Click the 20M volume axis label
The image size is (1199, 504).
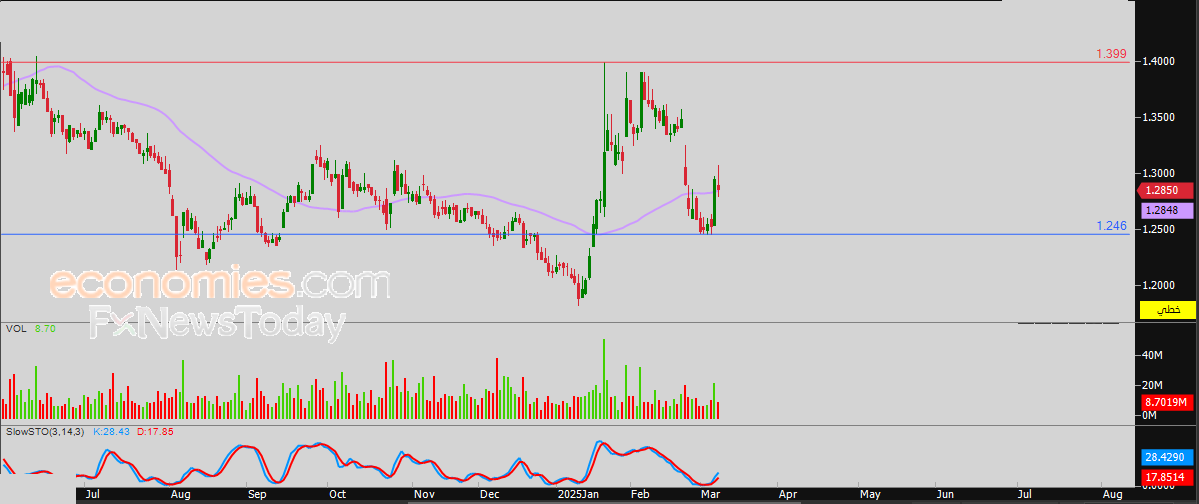coord(1152,385)
